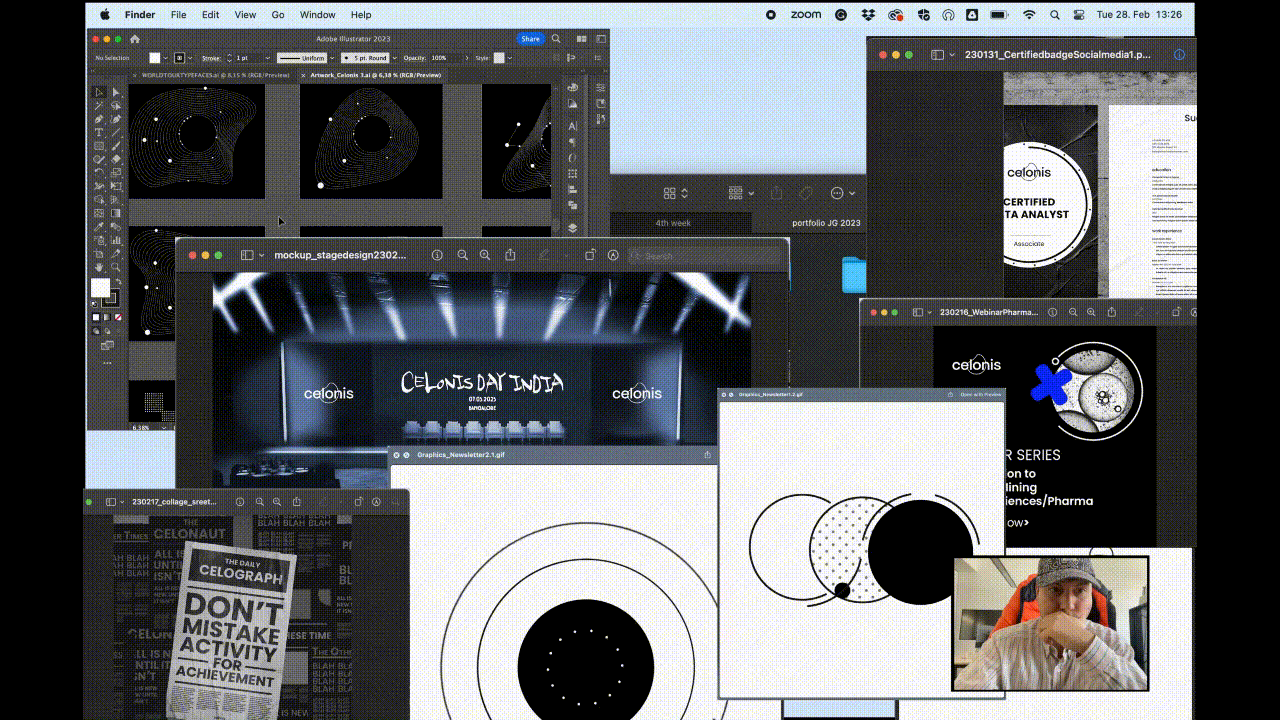Open stroke weight dropdown showing 1 pt
This screenshot has height=720, width=1280.
(x=267, y=58)
